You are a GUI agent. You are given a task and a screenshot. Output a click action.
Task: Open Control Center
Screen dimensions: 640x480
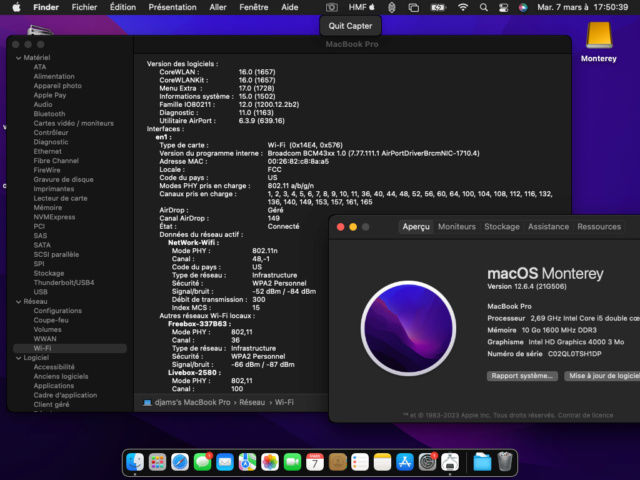tap(503, 7)
